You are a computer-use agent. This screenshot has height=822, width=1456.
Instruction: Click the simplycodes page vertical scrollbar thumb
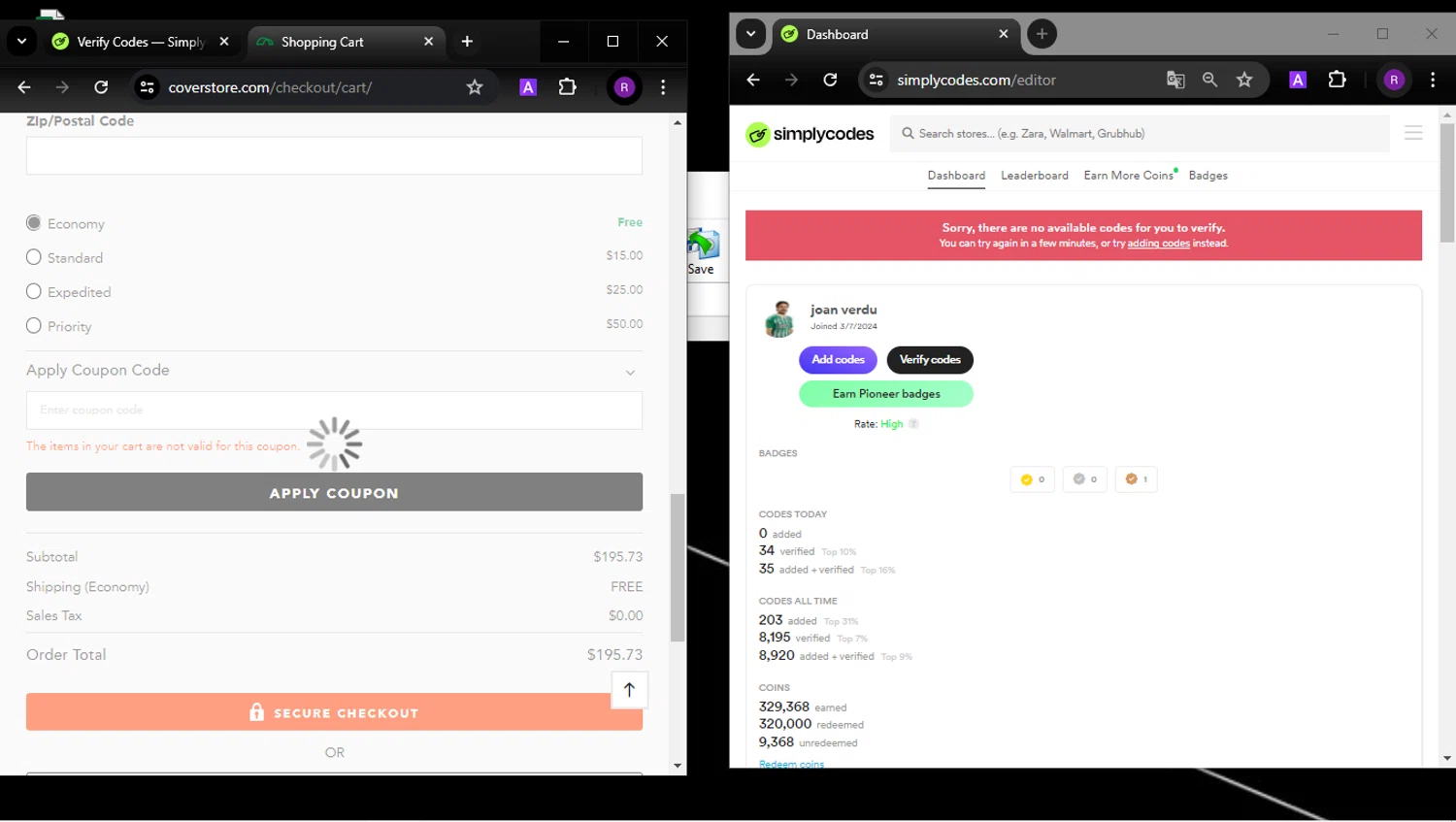tap(1447, 183)
